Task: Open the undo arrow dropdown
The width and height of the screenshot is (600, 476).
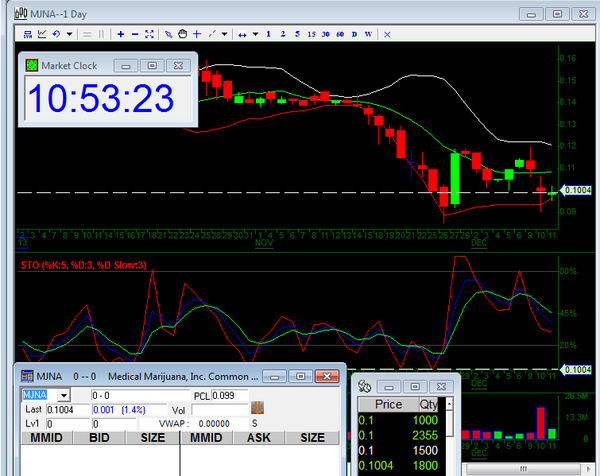Action: tap(69, 34)
